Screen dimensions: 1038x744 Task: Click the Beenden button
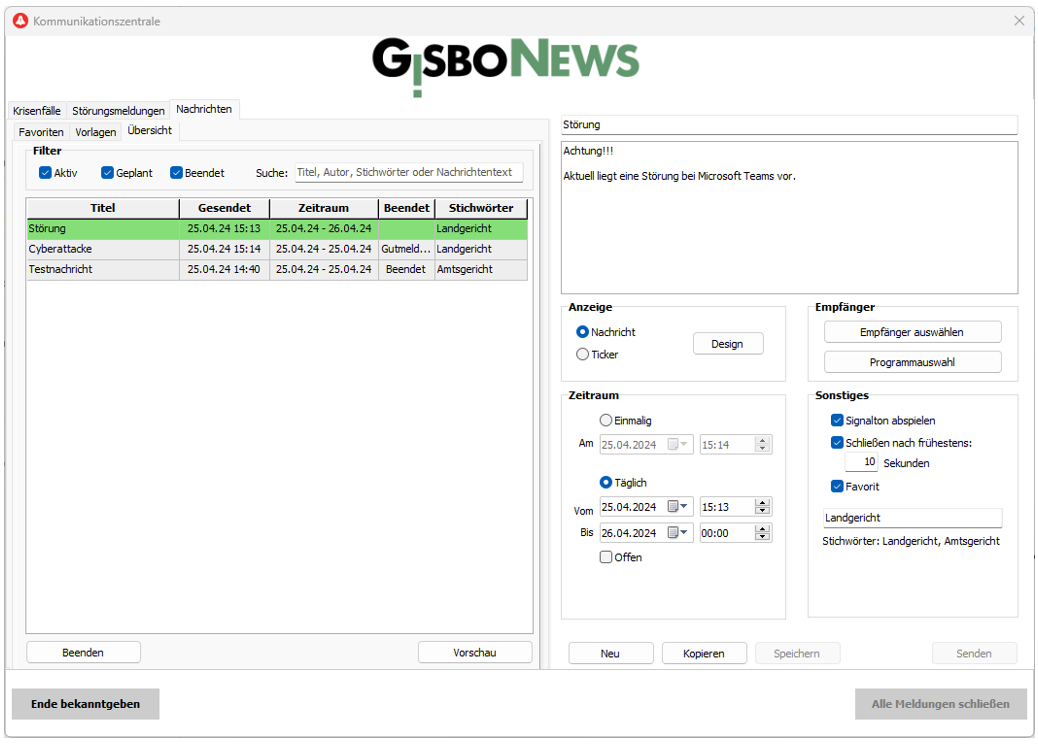point(83,652)
